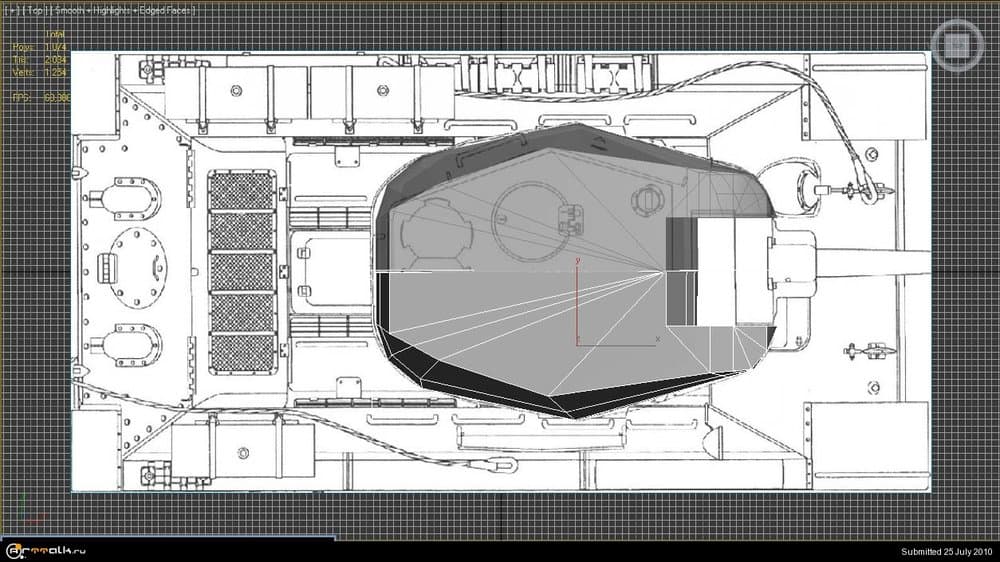Select the white box polygon on turret
Image resolution: width=1000 pixels, height=562 pixels.
pos(716,272)
